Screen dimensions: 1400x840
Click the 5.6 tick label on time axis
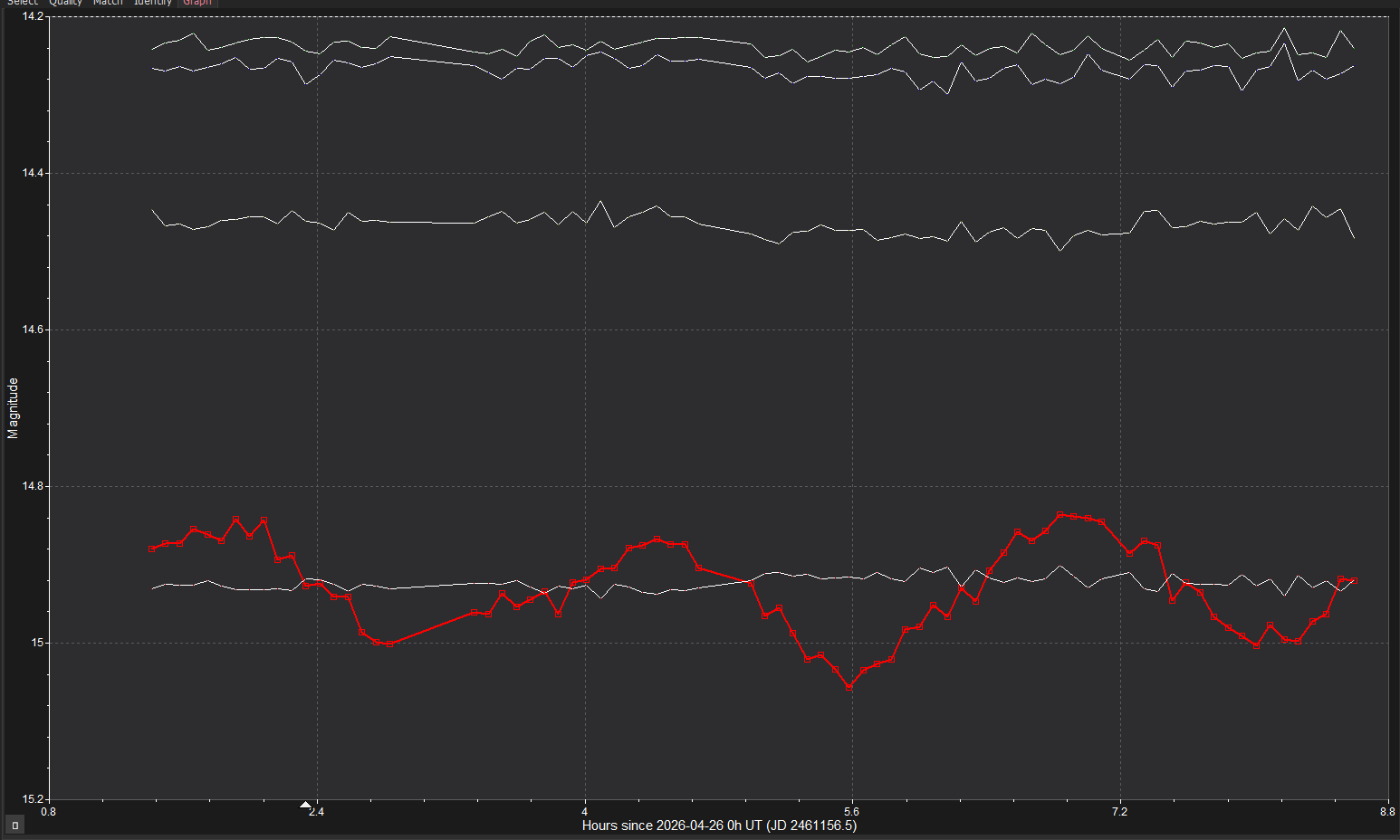click(x=851, y=812)
